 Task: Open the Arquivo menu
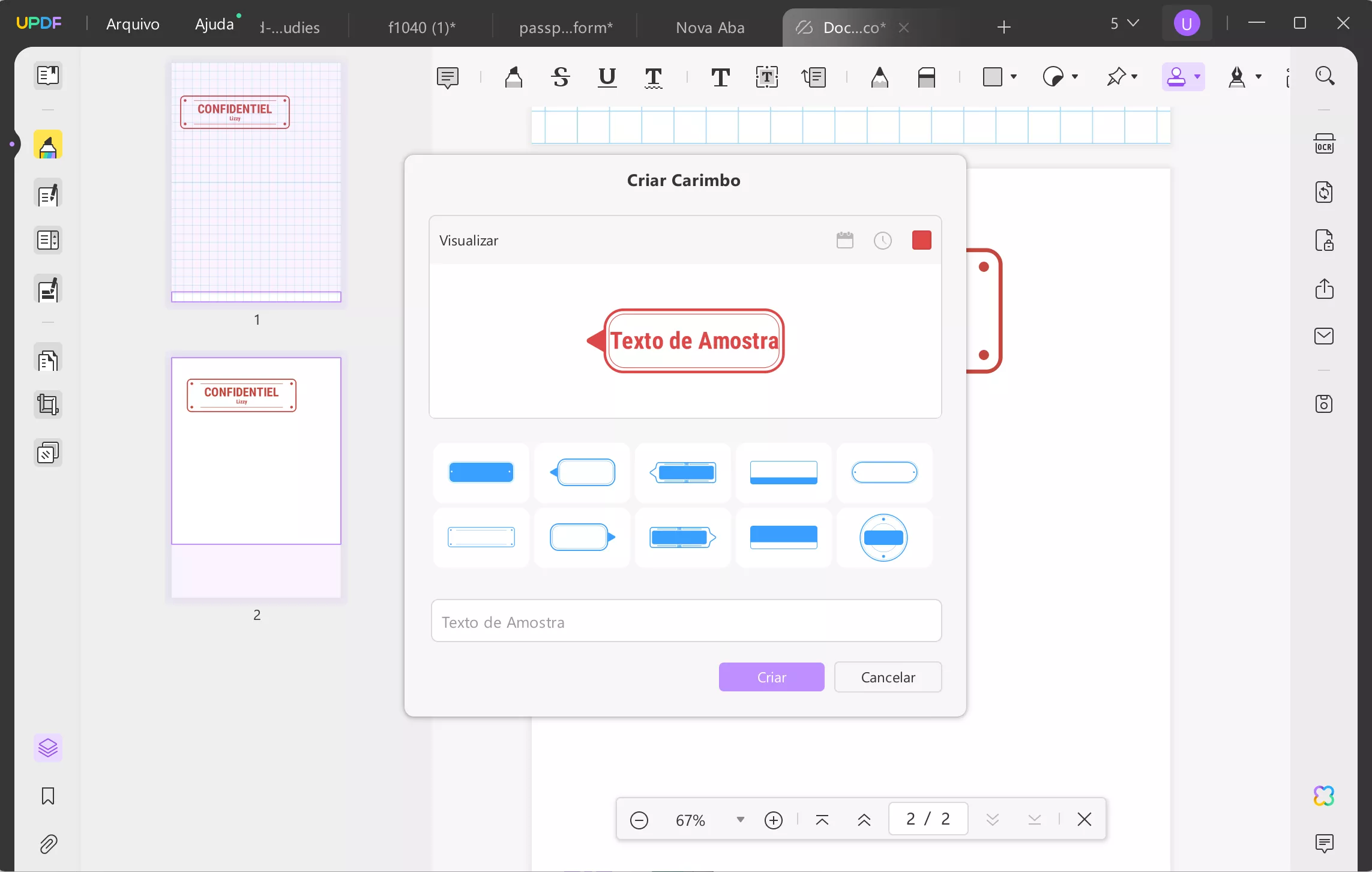pyautogui.click(x=133, y=25)
